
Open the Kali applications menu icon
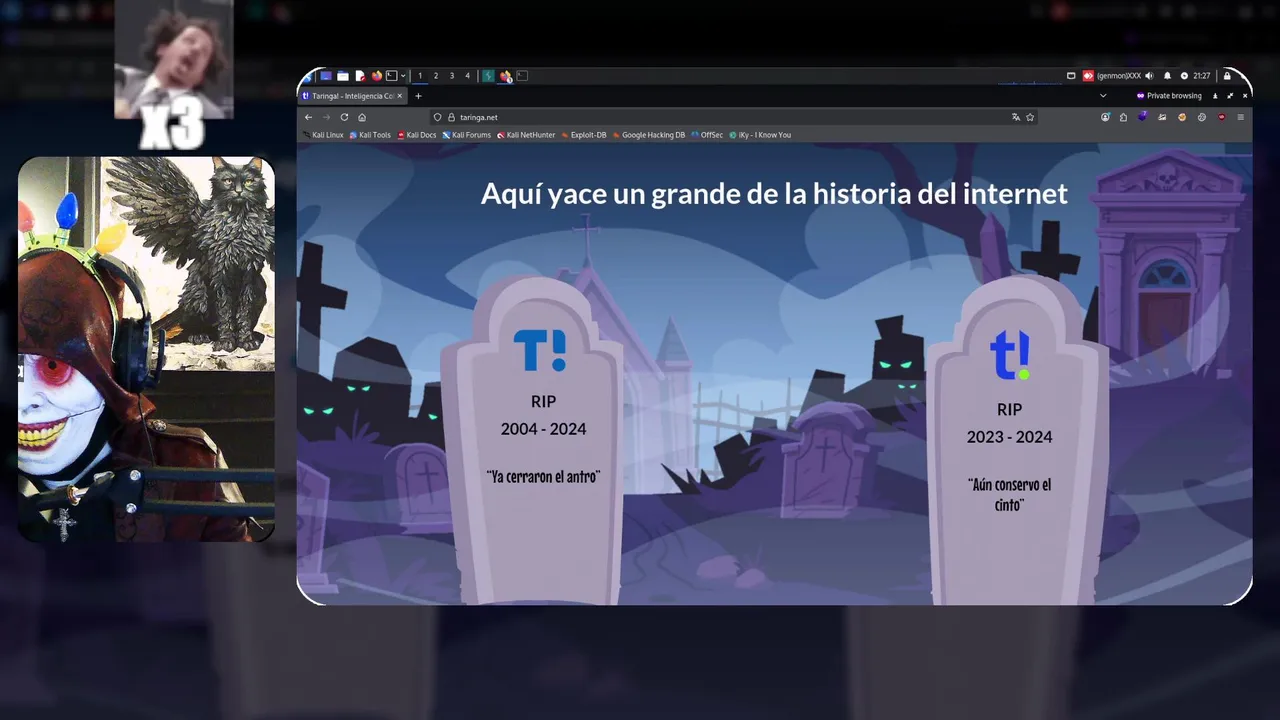pos(308,76)
